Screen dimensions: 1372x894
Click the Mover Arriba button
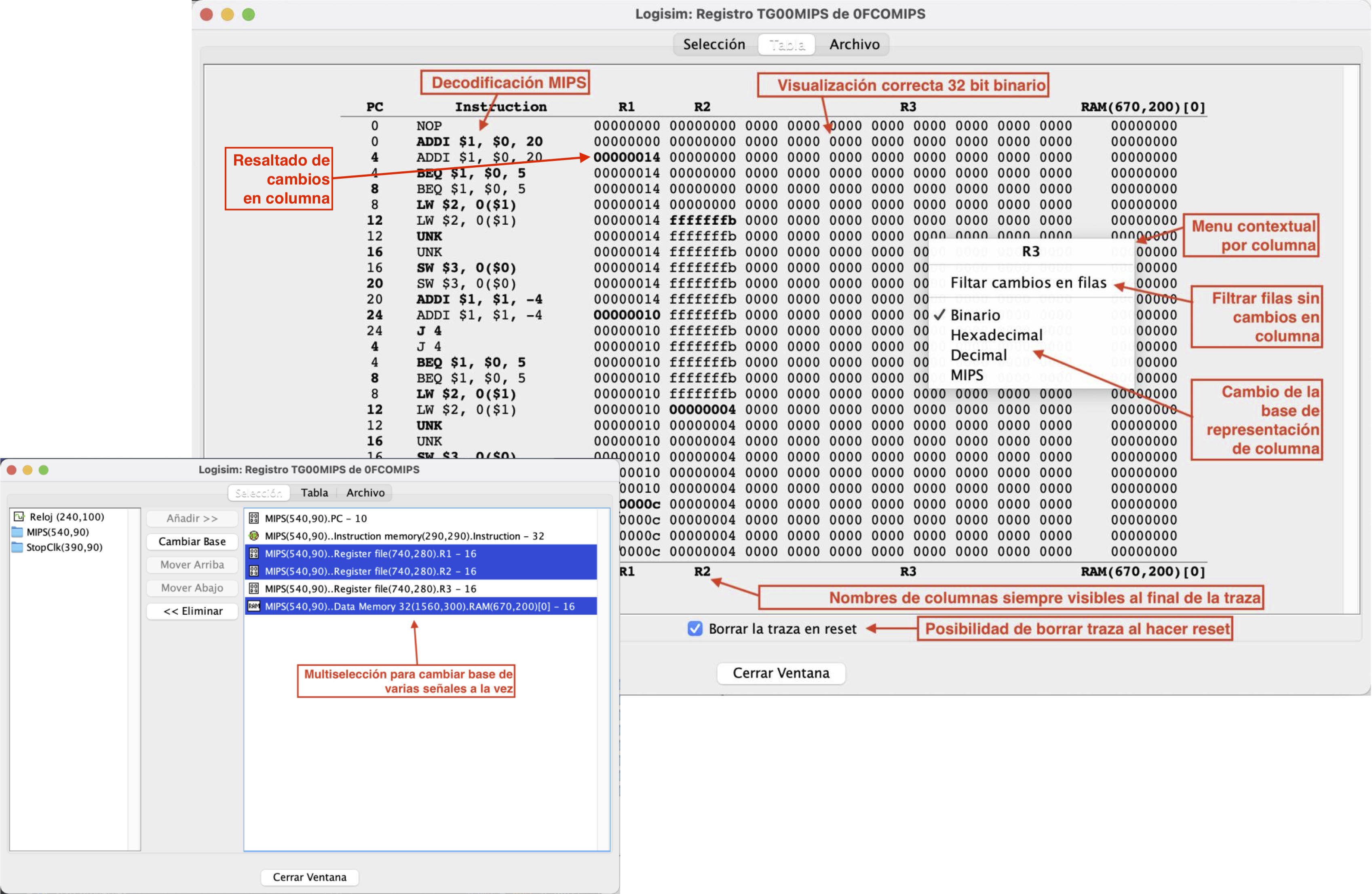coord(192,564)
